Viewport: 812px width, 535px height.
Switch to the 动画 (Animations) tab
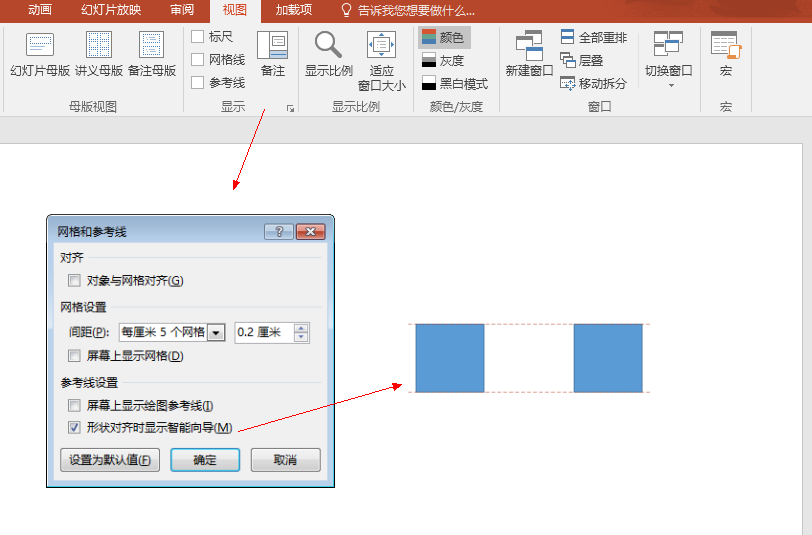coord(40,10)
